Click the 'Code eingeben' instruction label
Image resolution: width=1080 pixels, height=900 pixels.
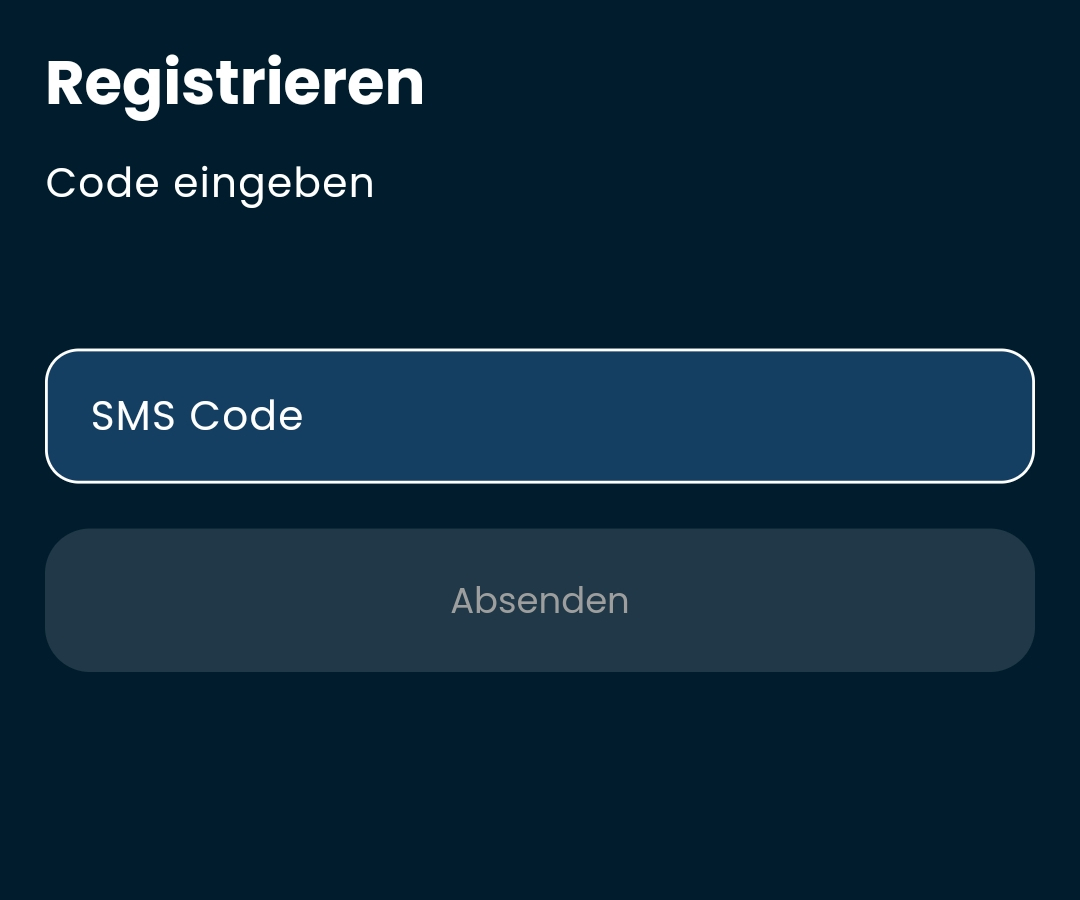click(210, 184)
